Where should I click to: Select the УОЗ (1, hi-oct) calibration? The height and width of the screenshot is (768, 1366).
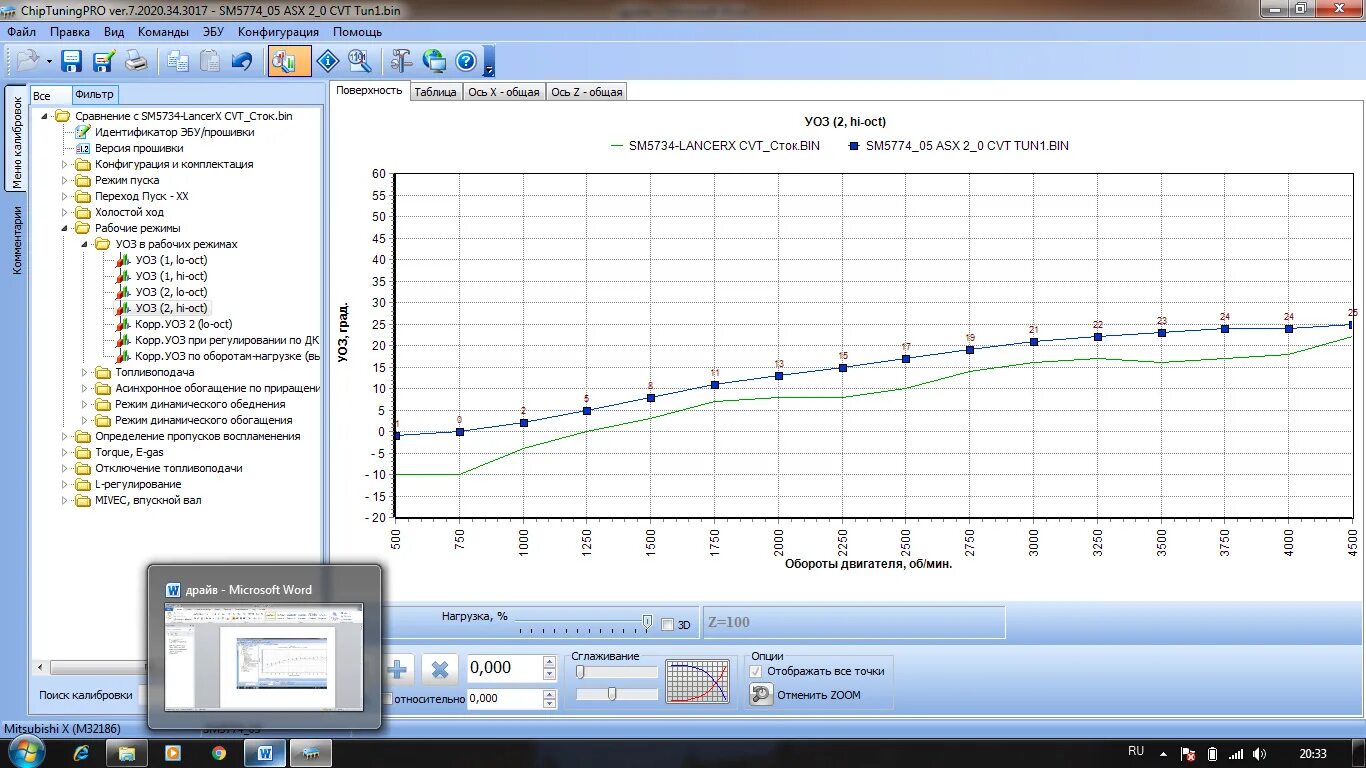coord(171,276)
